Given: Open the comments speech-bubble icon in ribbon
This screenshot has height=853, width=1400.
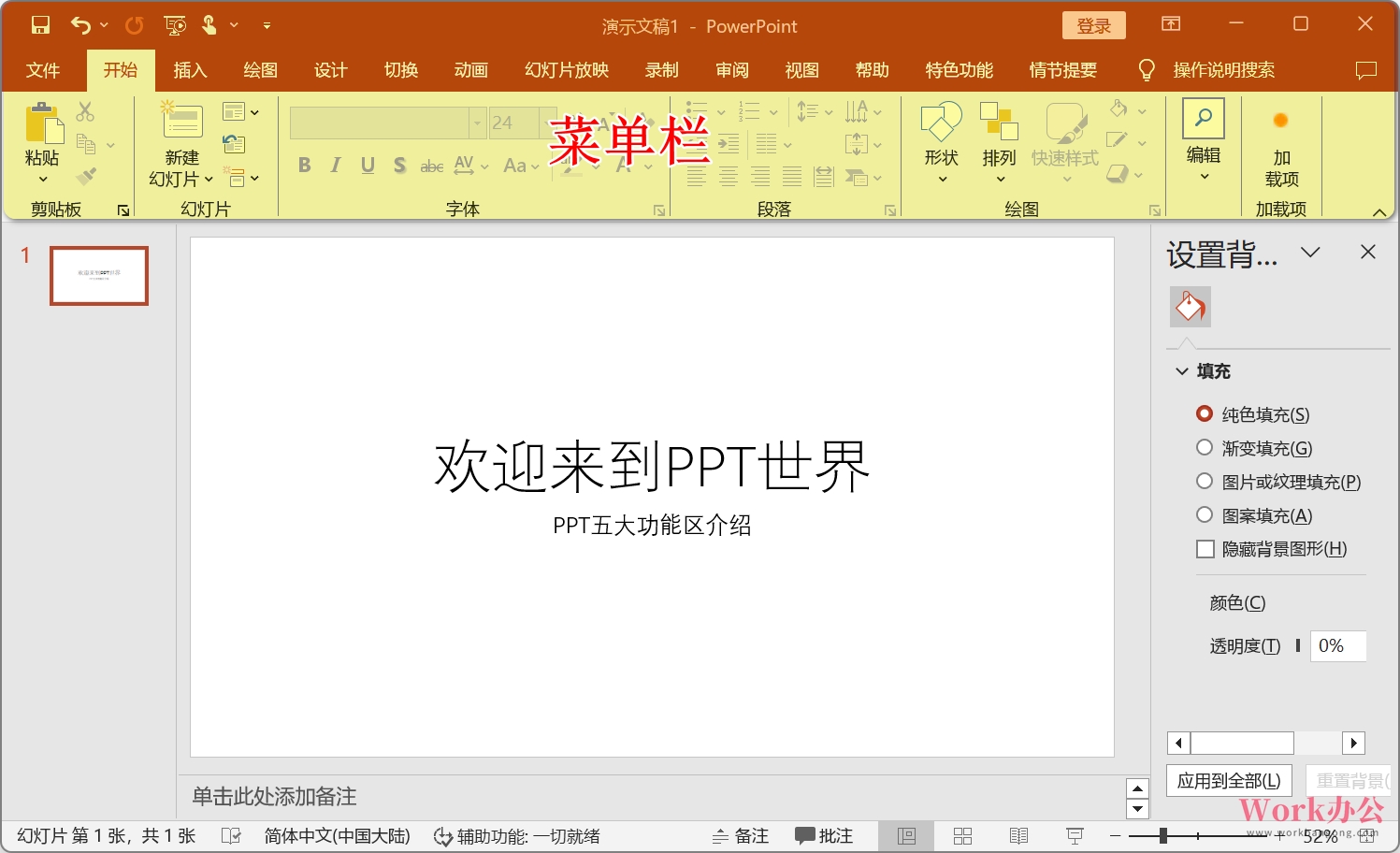Looking at the screenshot, I should (1366, 70).
